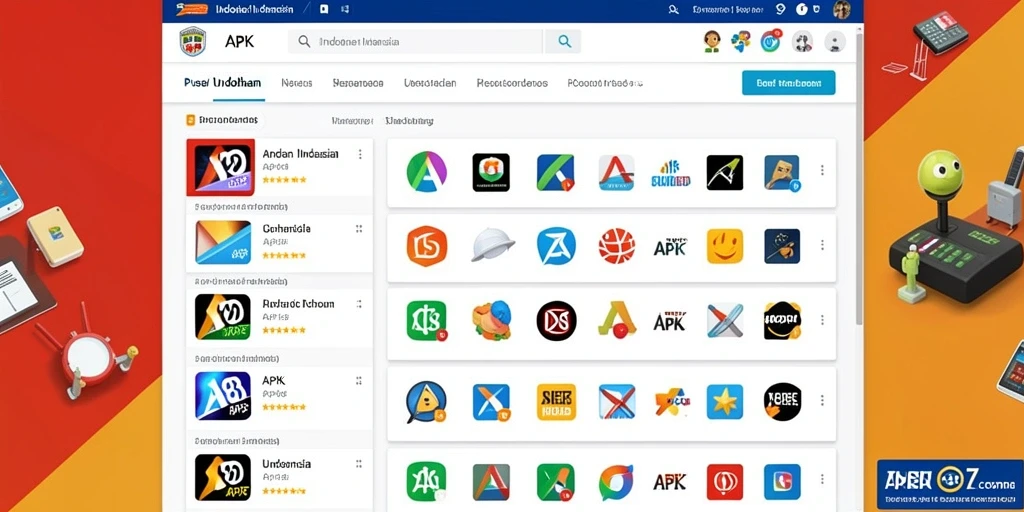Switch to the PCoorret Irtedone tab
Viewport: 1024px width, 512px height.
[x=605, y=83]
